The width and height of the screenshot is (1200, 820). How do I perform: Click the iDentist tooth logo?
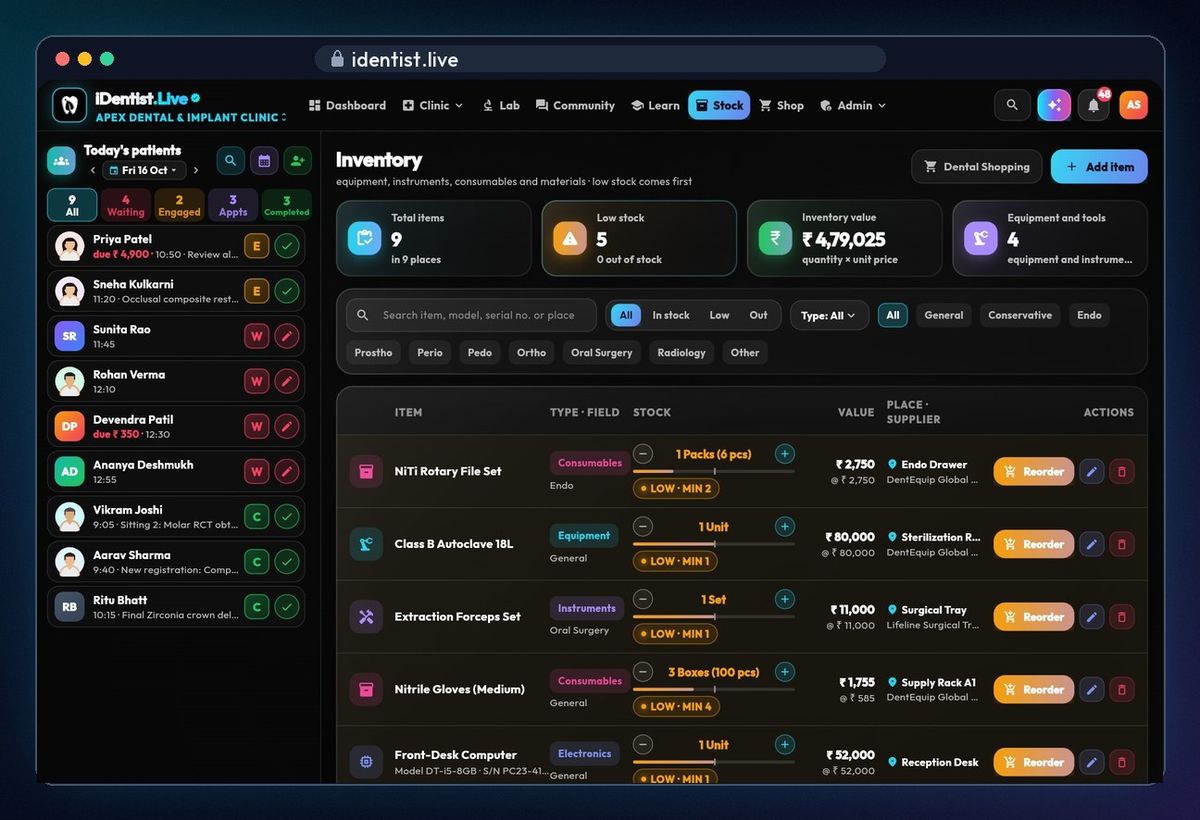click(x=69, y=105)
